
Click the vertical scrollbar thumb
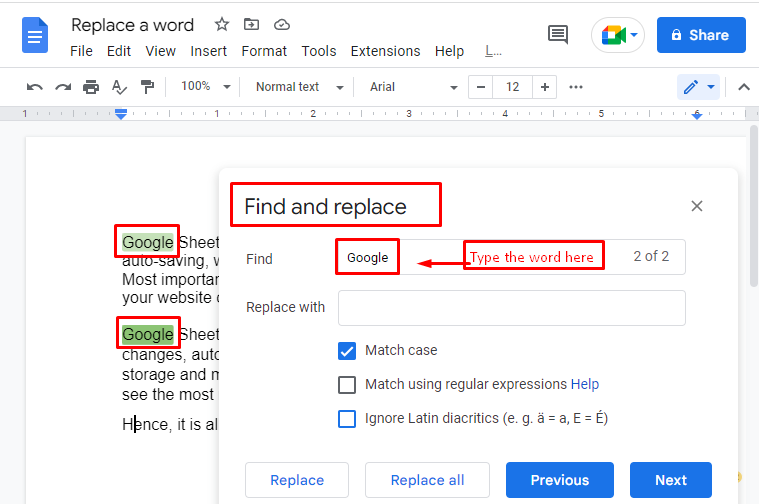tap(754, 206)
